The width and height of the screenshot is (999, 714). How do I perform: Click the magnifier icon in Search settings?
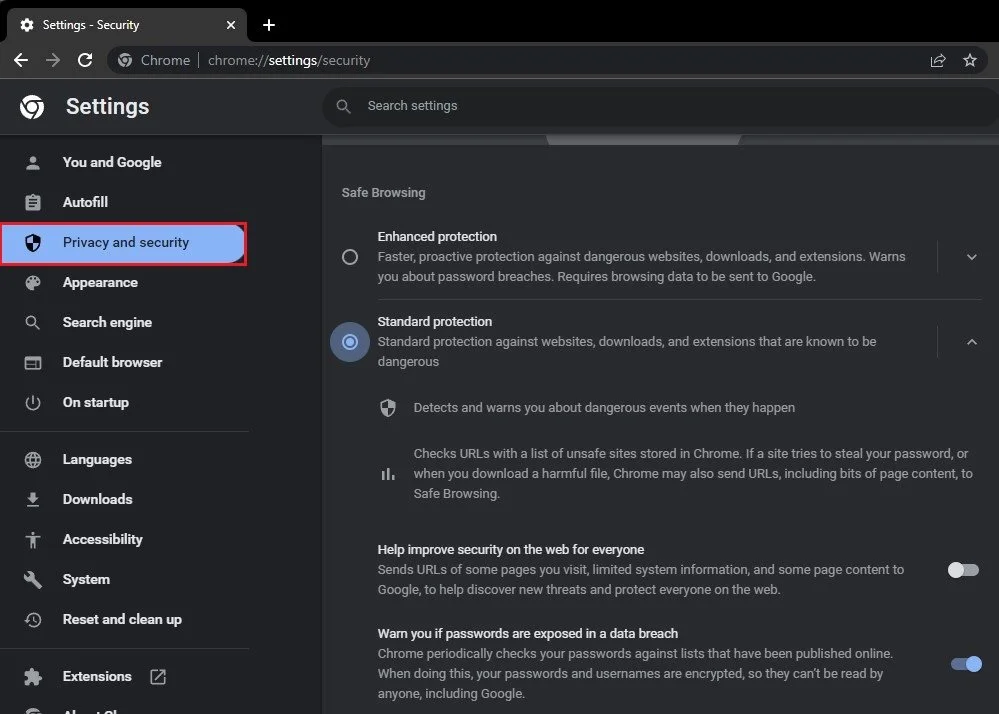tap(343, 106)
